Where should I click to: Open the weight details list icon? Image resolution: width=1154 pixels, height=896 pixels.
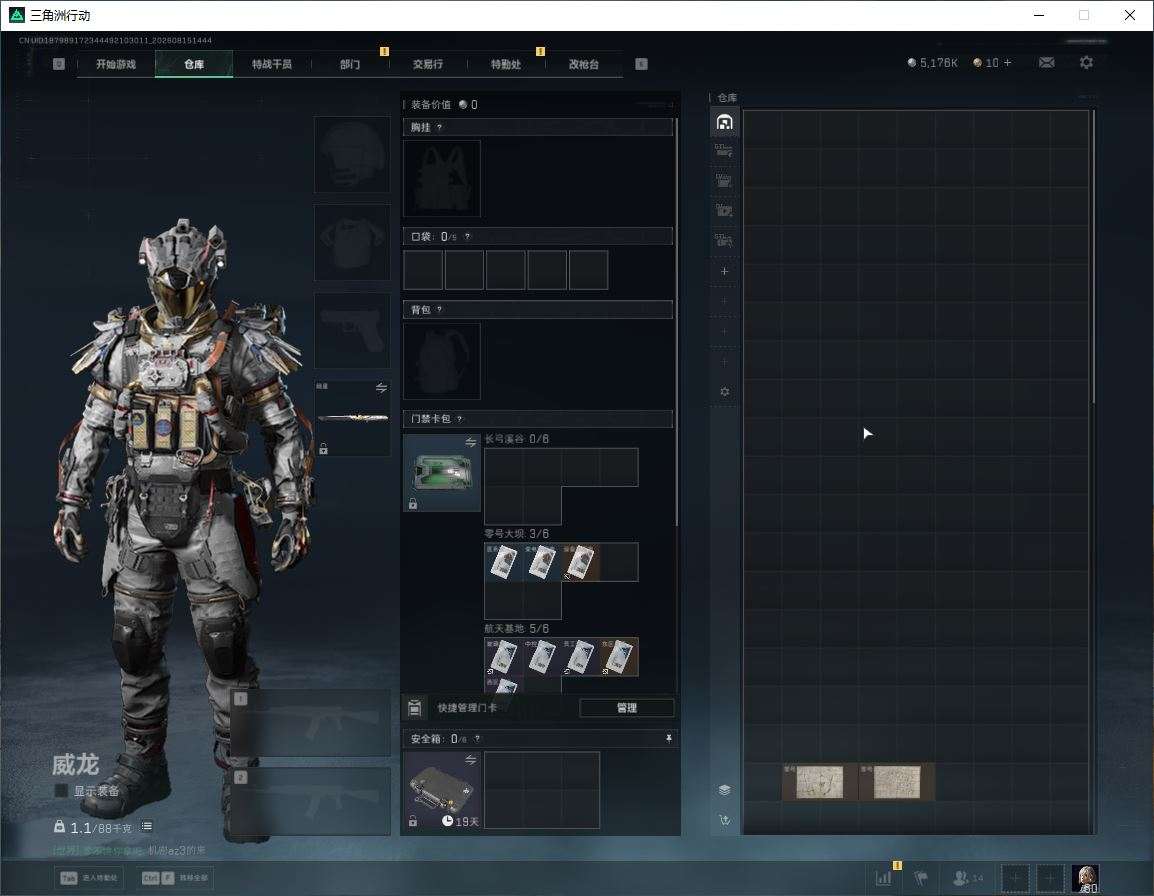pos(147,827)
